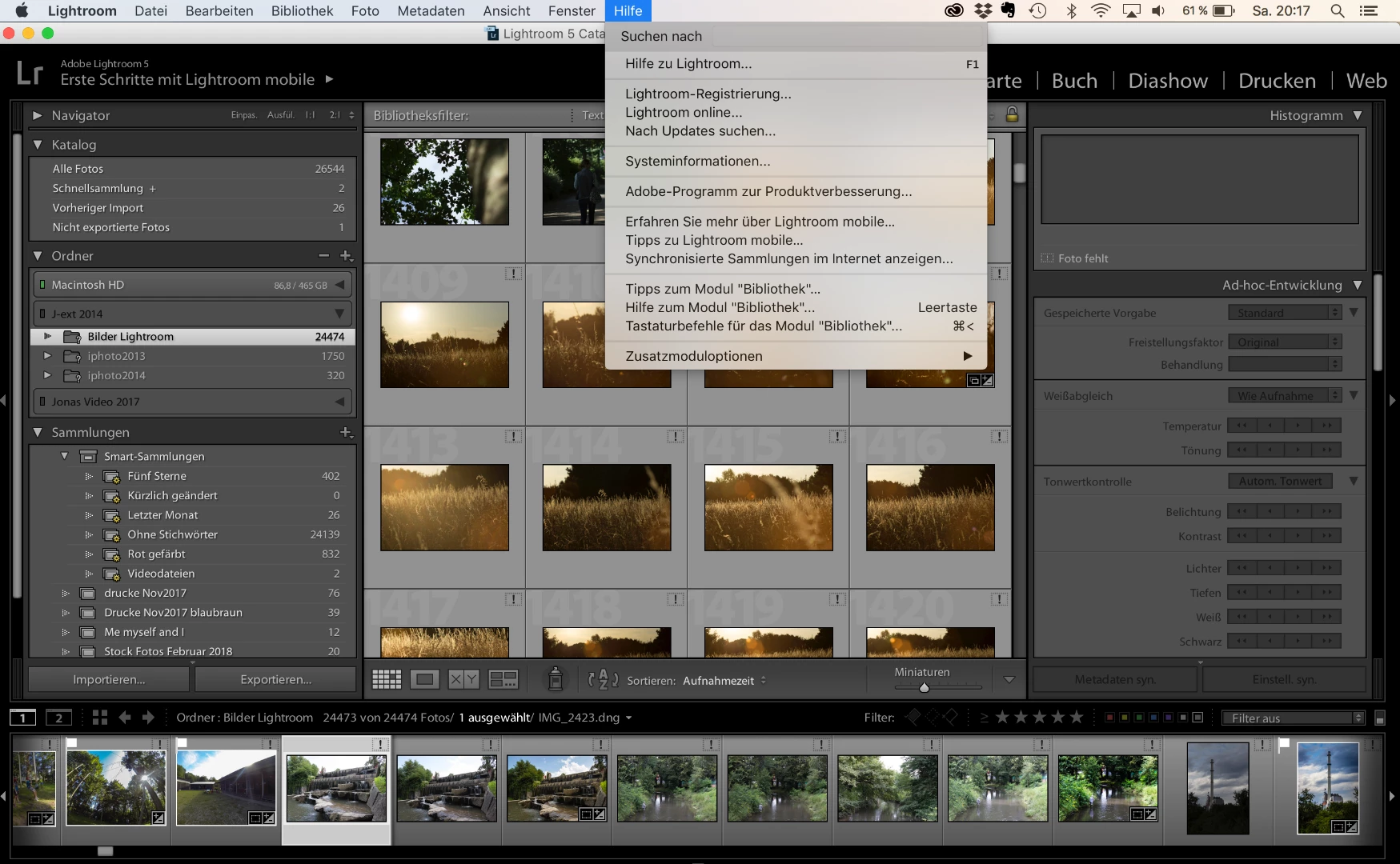Open Systeminformationen from the Hilfe menu
Viewport: 1400px width, 864px height.
tap(796, 162)
